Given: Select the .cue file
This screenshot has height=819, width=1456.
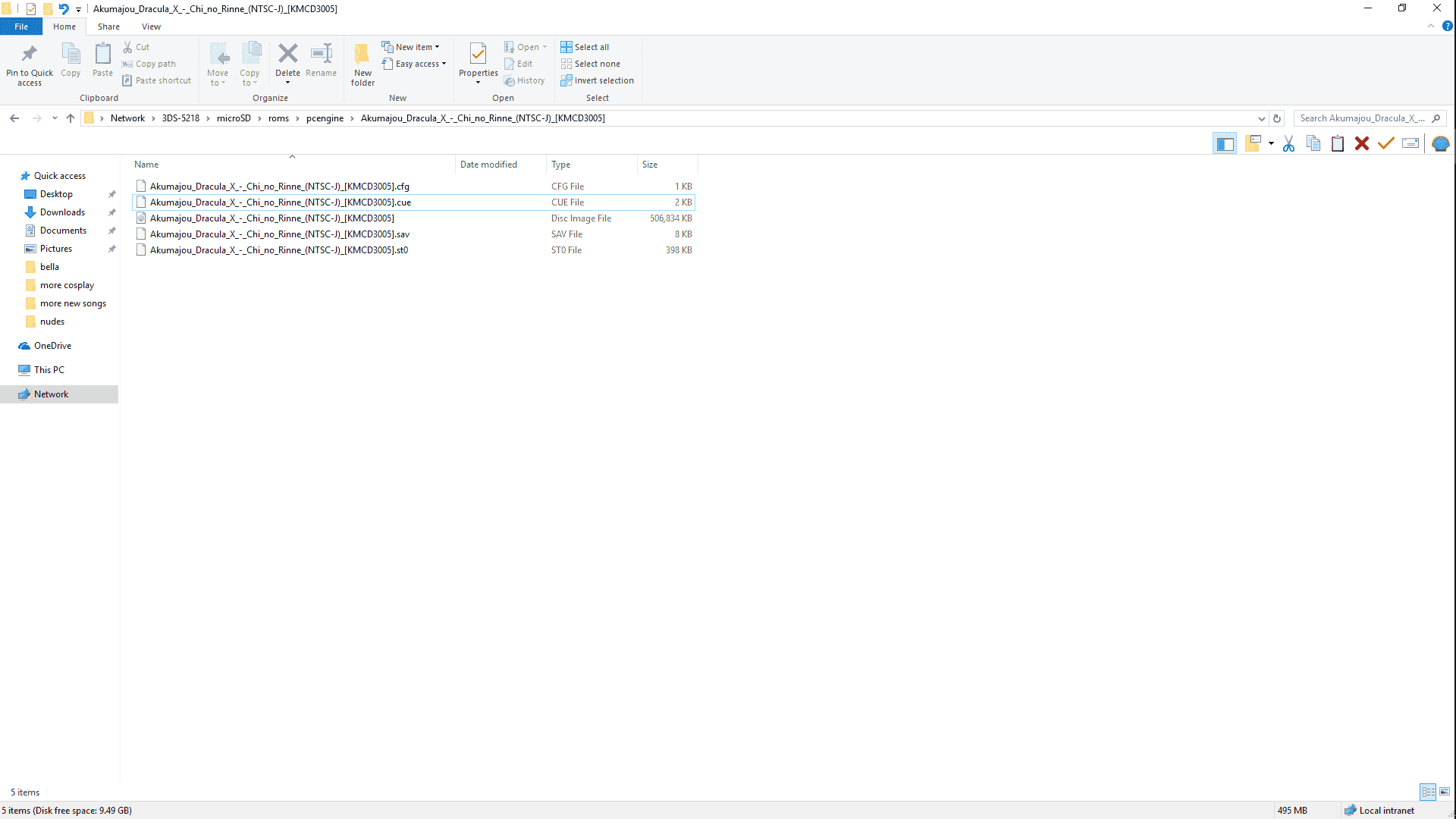Looking at the screenshot, I should click(x=413, y=202).
